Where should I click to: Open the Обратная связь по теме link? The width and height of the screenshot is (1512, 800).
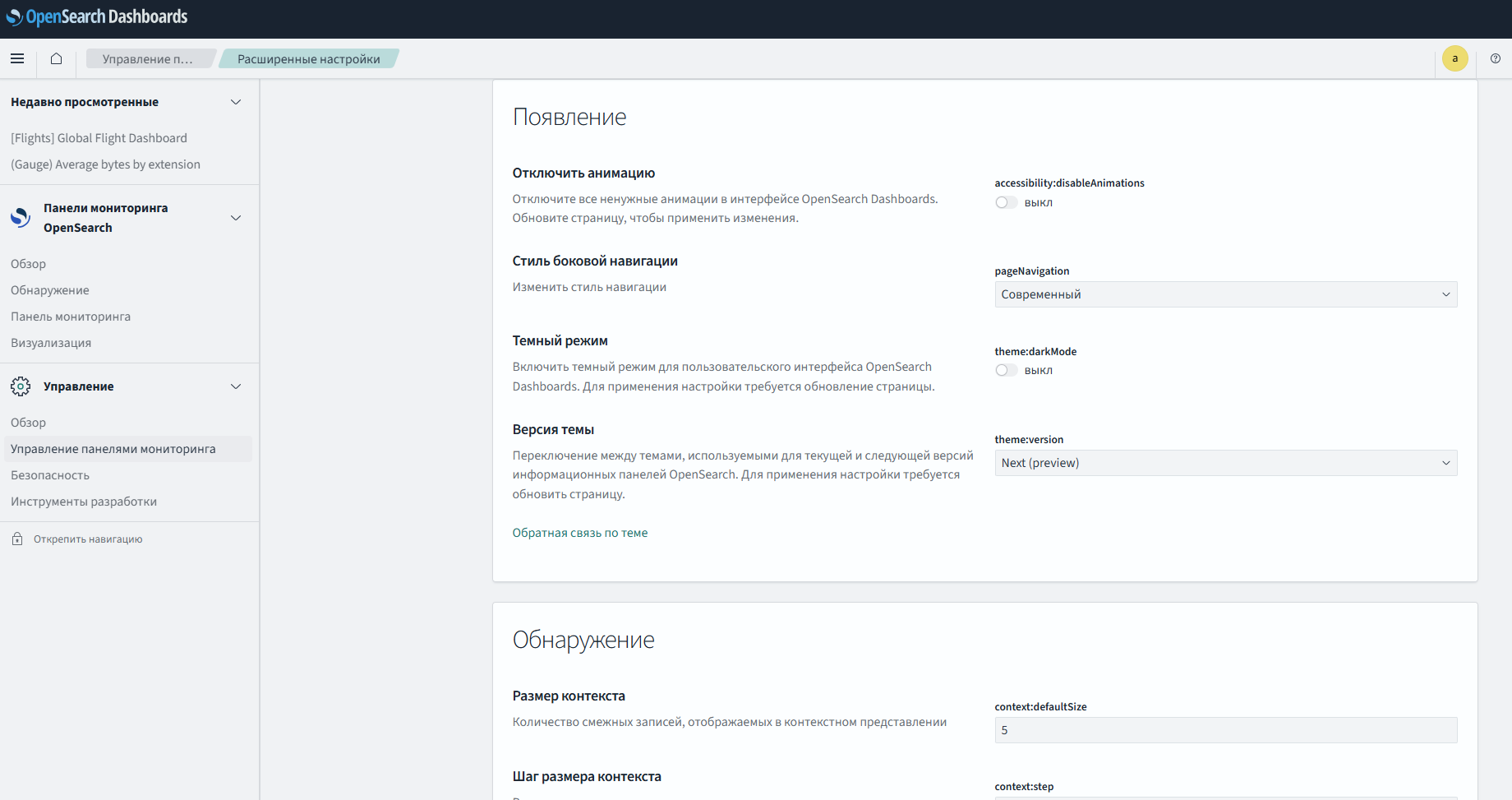pos(580,533)
